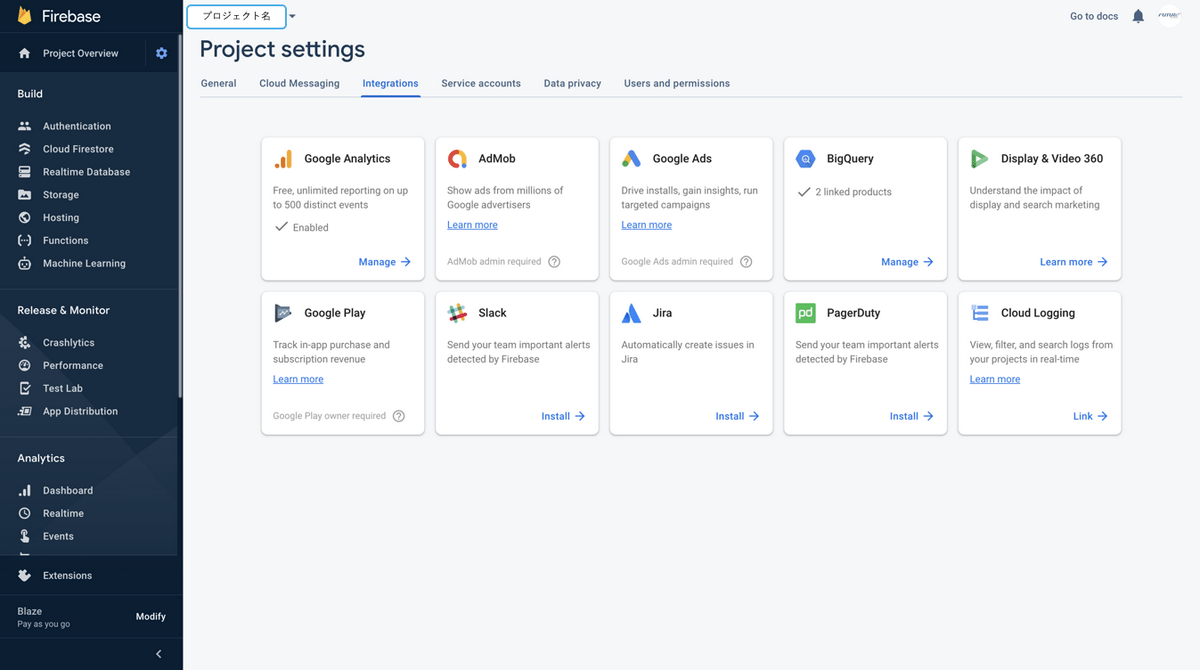Image resolution: width=1200 pixels, height=670 pixels.
Task: Click Modify next to Blaze plan
Action: [151, 617]
